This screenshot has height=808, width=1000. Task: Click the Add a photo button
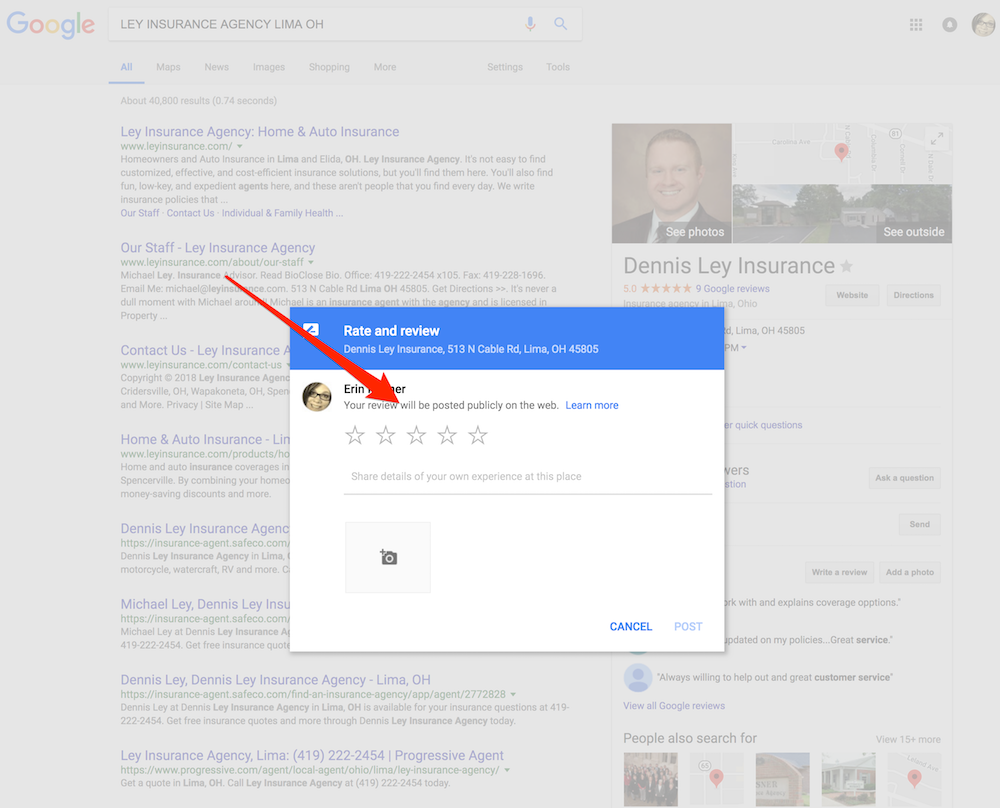[x=909, y=572]
